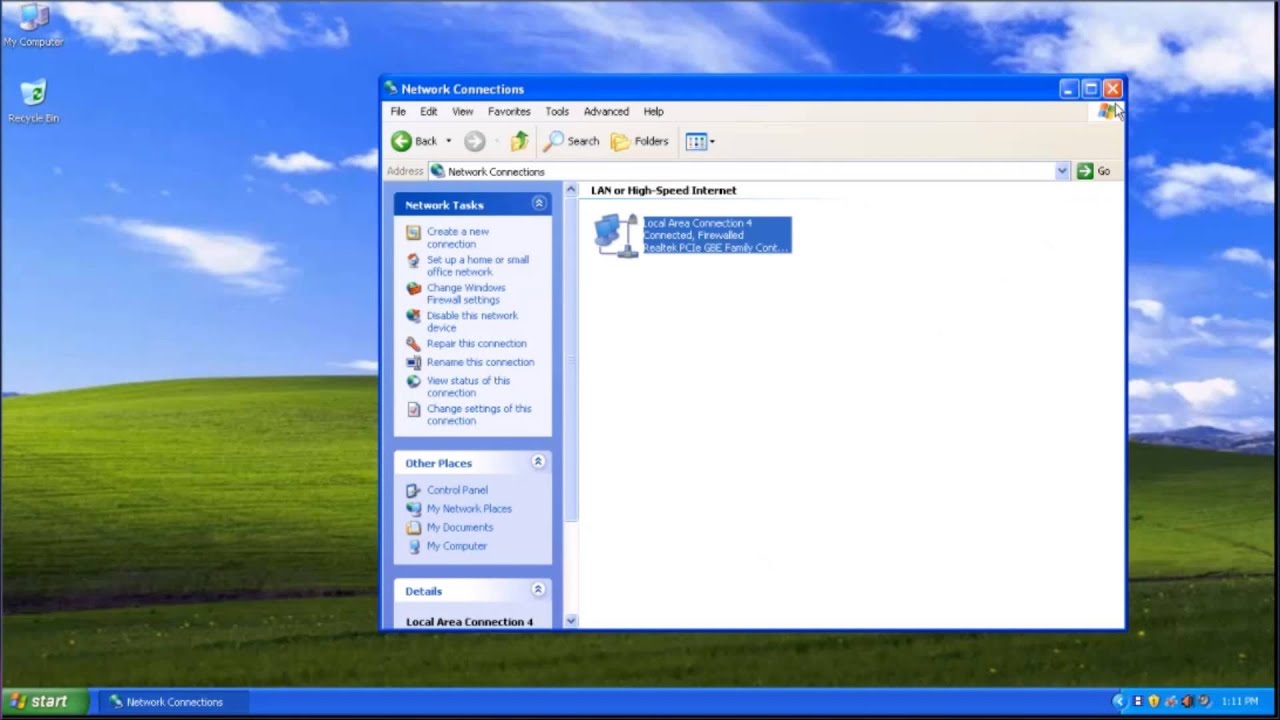Open the Back history dropdown arrow
The image size is (1280, 720).
pyautogui.click(x=448, y=141)
